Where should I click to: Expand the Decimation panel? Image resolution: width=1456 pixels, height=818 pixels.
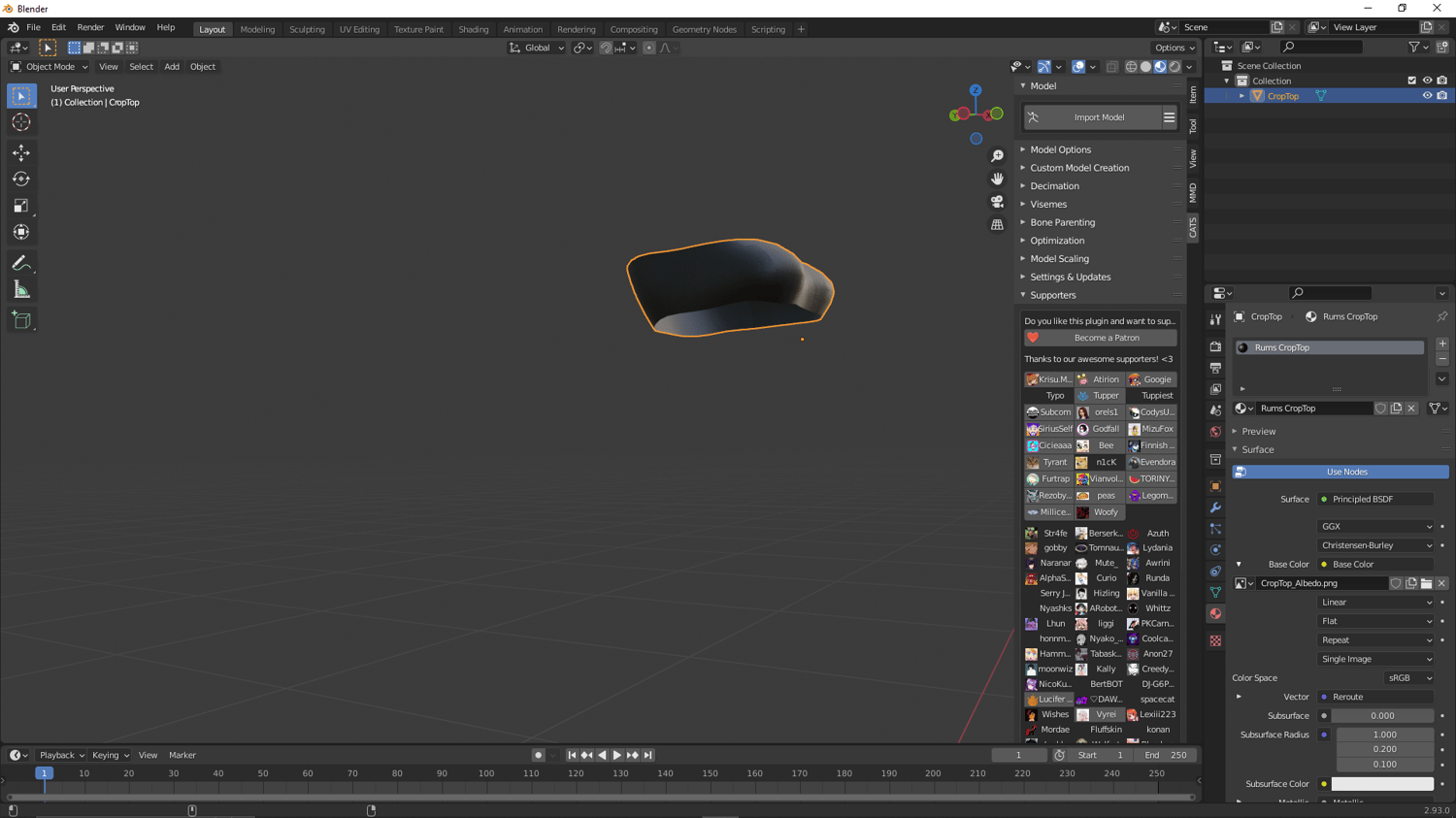pos(1054,186)
